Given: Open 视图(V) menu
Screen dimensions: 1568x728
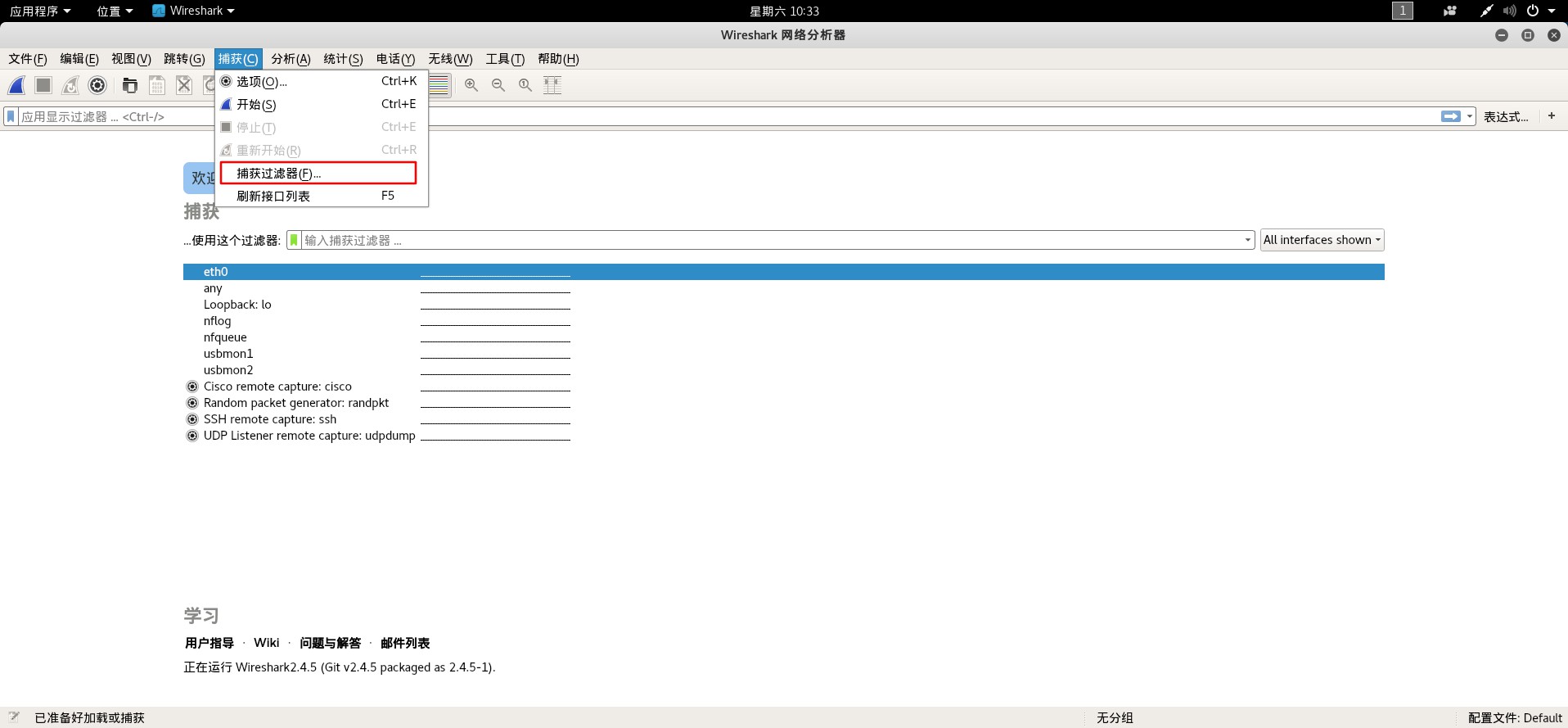Looking at the screenshot, I should (131, 59).
